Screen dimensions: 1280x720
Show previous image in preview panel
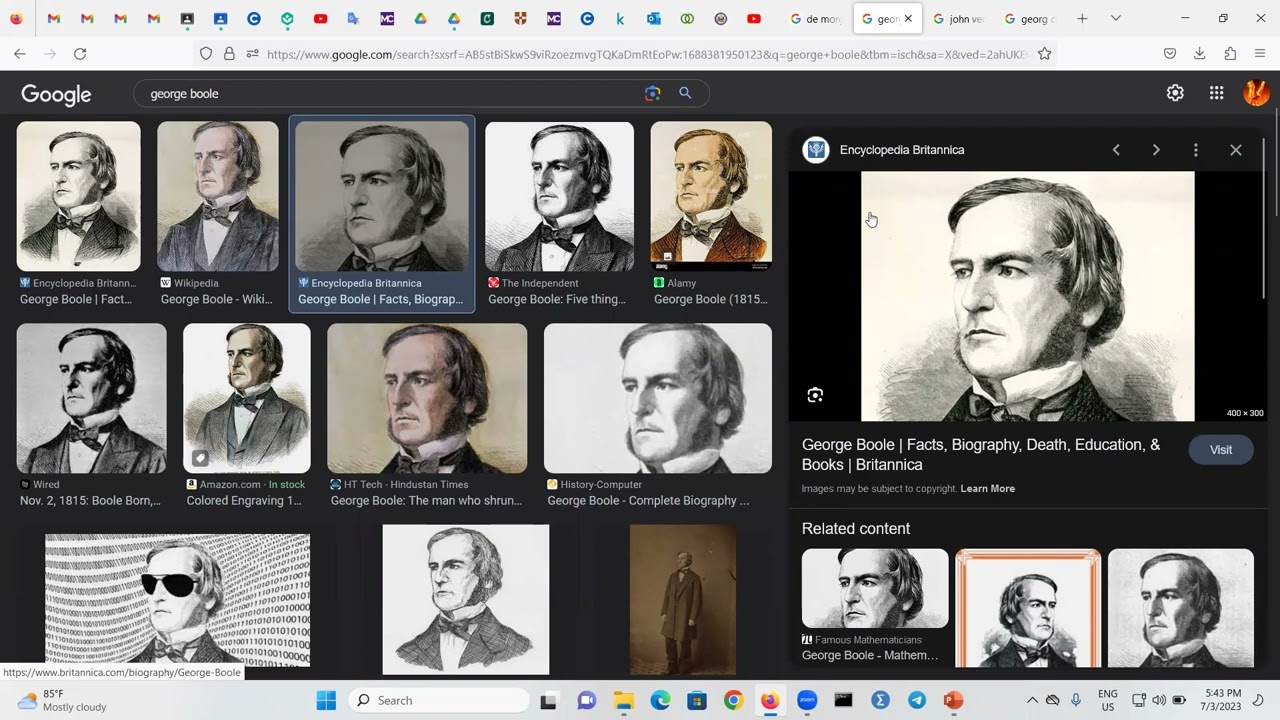(1116, 150)
